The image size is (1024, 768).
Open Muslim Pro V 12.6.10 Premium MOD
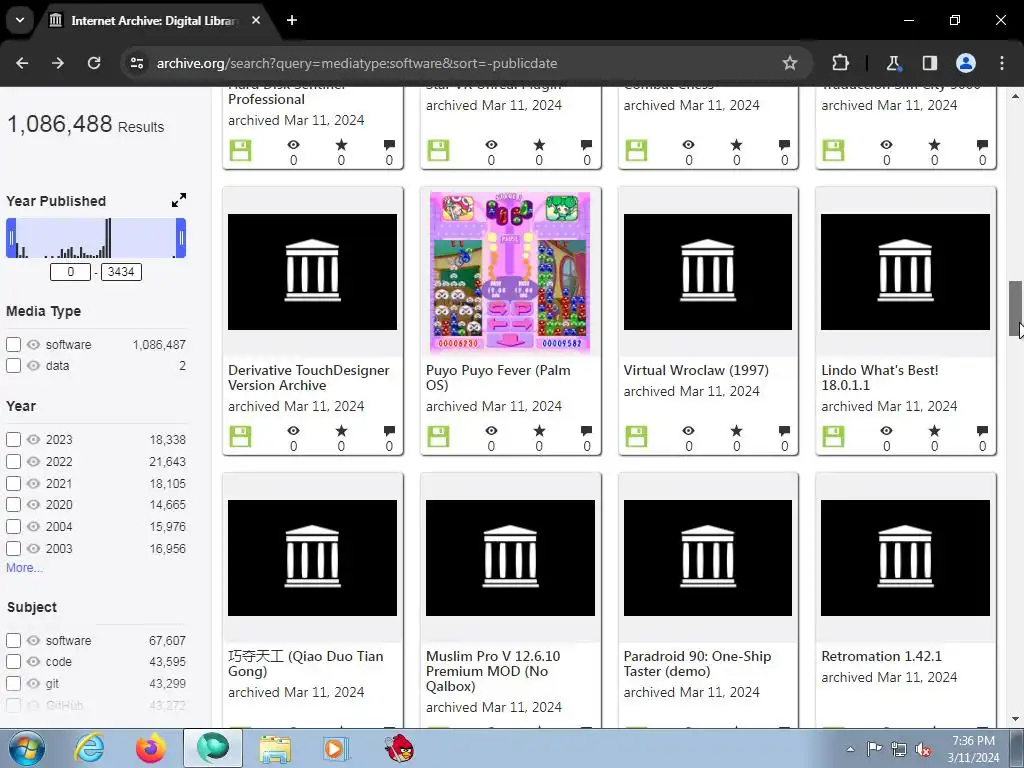point(493,671)
